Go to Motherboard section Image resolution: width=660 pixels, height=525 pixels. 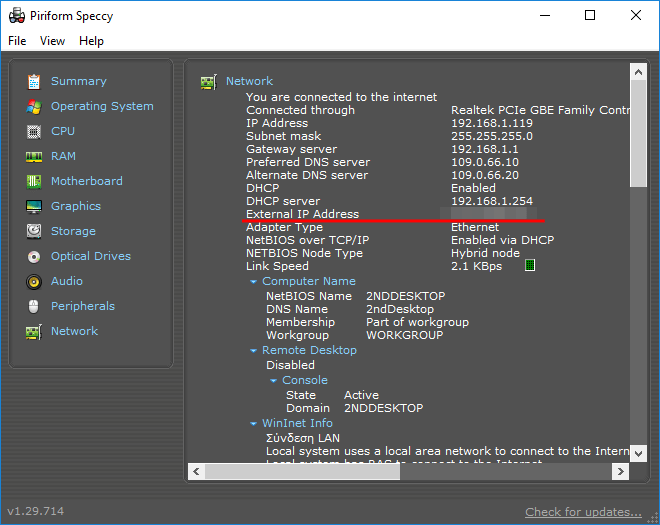point(87,181)
